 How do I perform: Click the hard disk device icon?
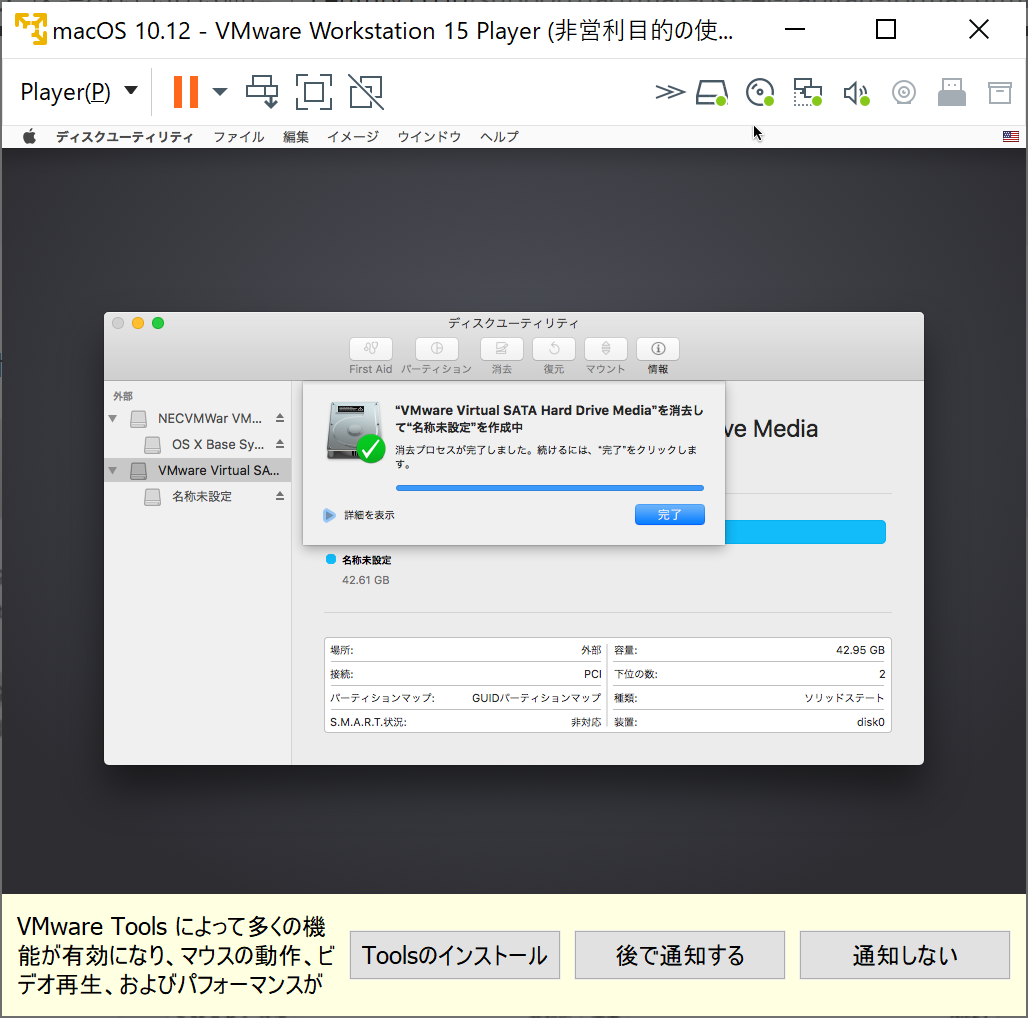click(x=711, y=92)
